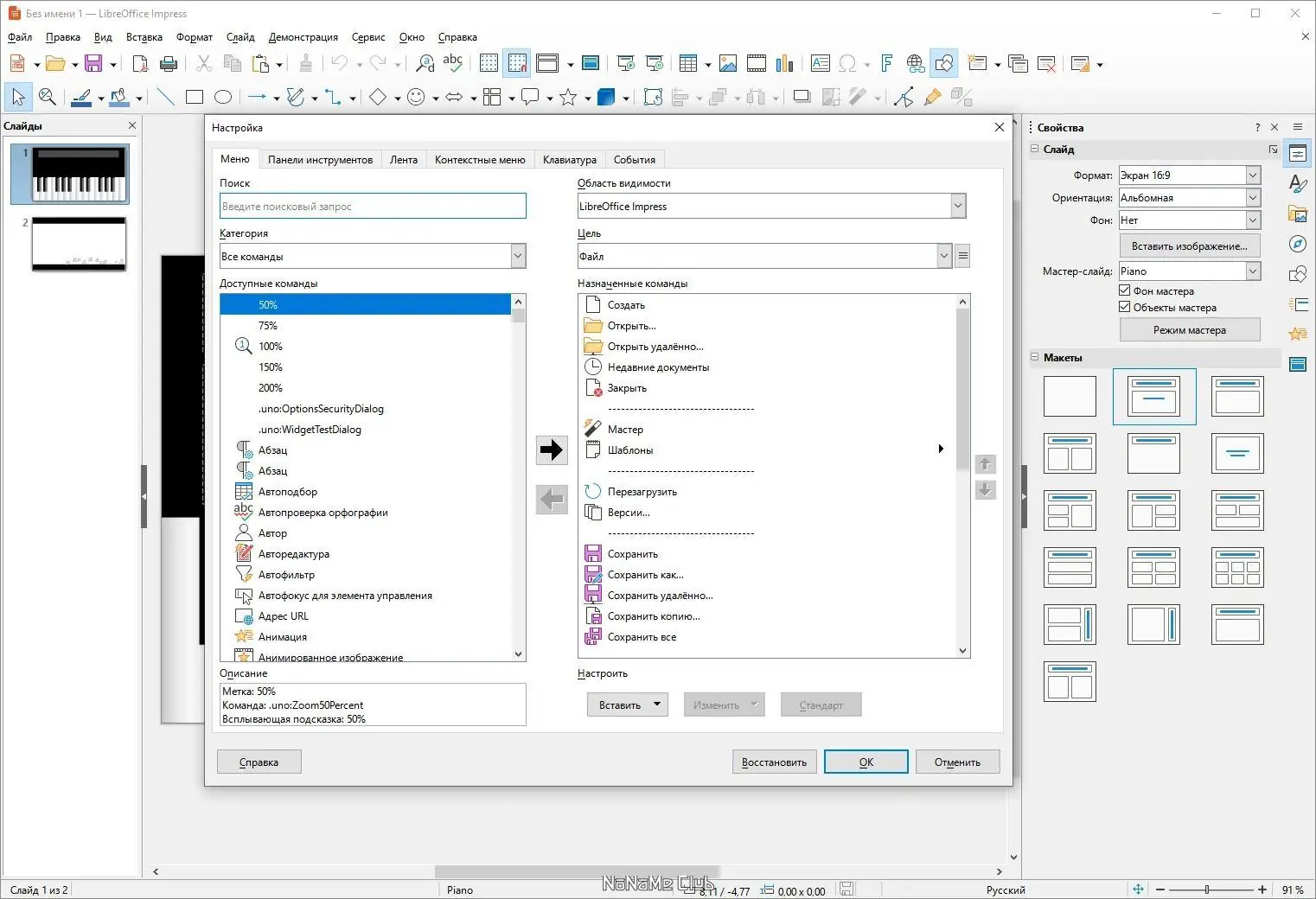Image resolution: width=1316 pixels, height=899 pixels.
Task: Run the spell check toolbar icon
Action: coord(453,63)
